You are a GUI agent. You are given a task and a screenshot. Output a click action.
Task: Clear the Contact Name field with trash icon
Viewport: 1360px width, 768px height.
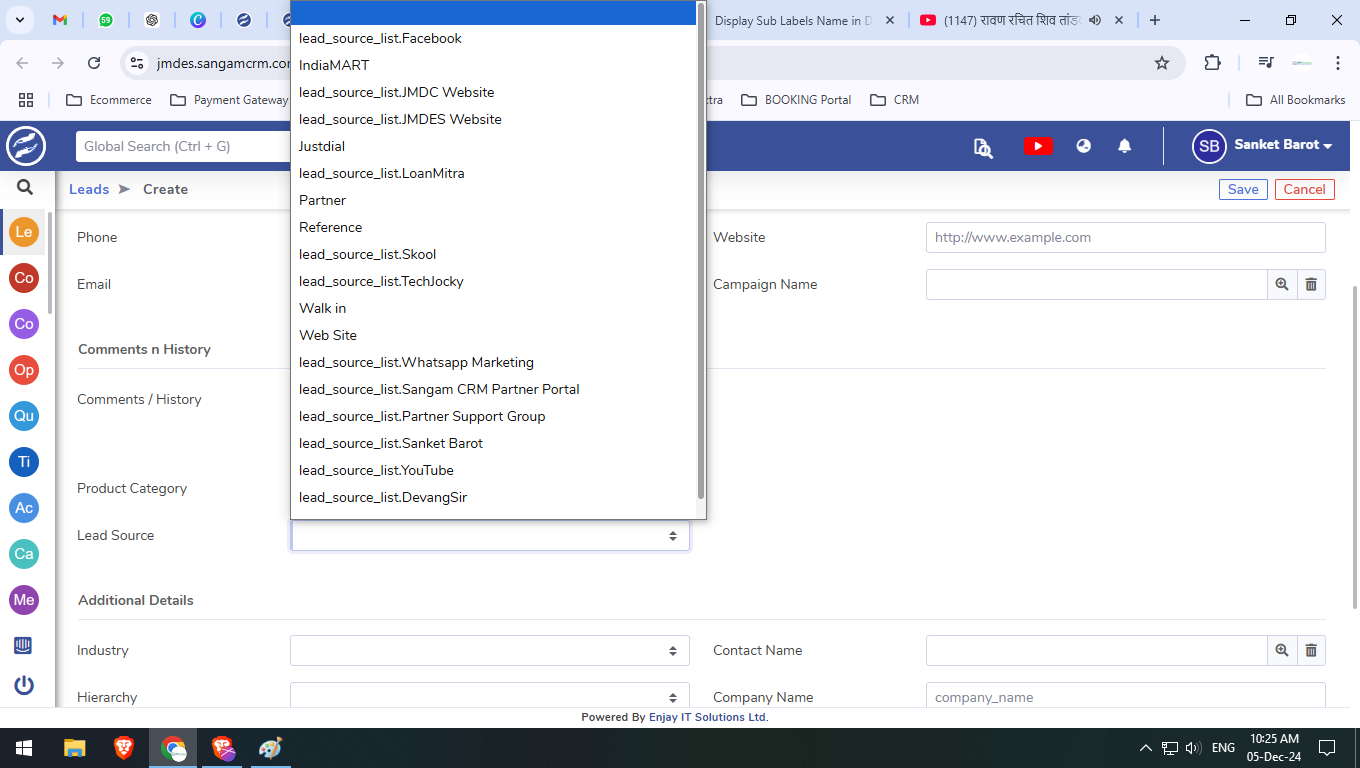pyautogui.click(x=1311, y=651)
